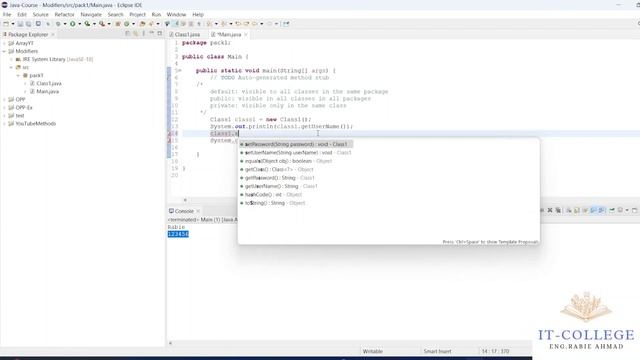Collapse the src folder
This screenshot has width=640, height=360.
(11, 67)
